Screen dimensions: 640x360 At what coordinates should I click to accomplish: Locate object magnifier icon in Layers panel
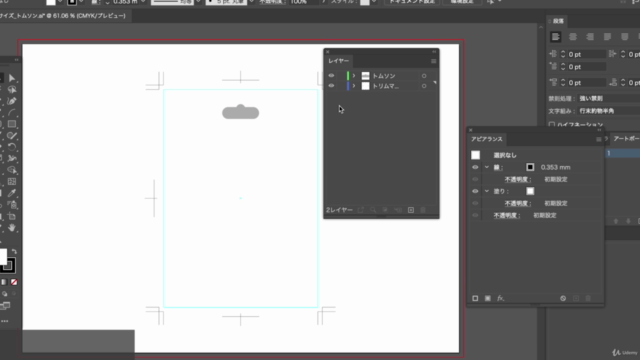click(x=373, y=210)
